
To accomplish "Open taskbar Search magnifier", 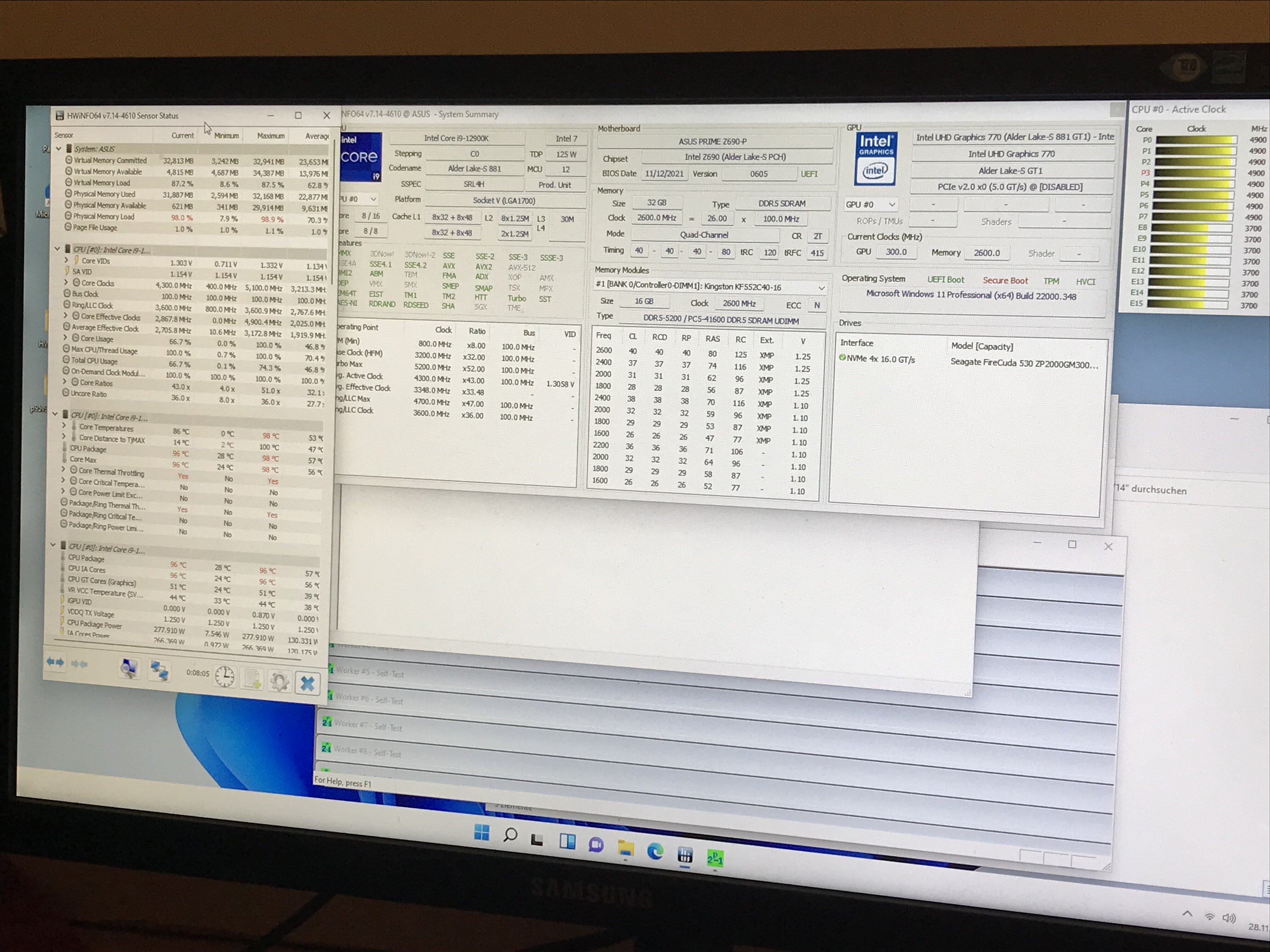I will click(x=510, y=835).
